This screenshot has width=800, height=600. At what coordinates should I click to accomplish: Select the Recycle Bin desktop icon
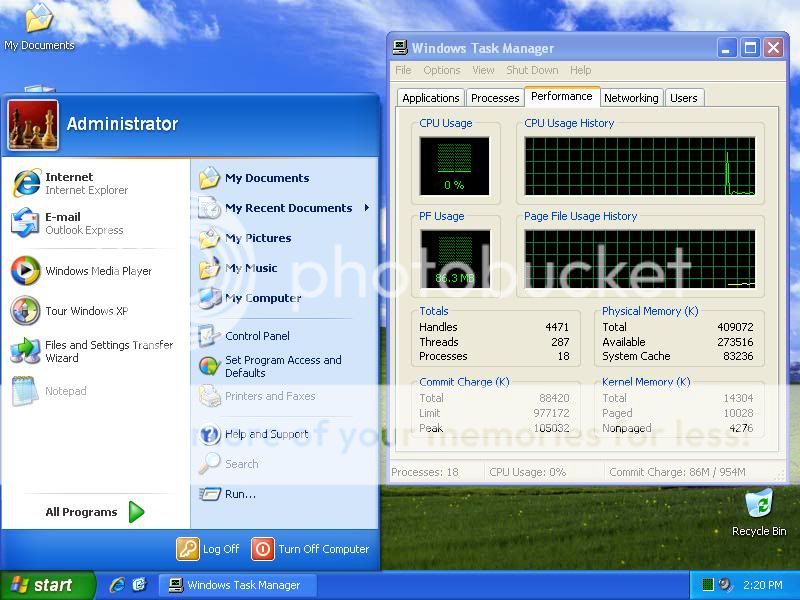point(759,503)
